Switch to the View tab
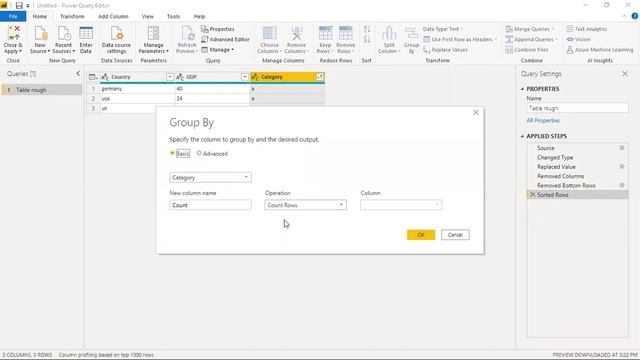Screen dimensions: 640x360 coord(148,16)
